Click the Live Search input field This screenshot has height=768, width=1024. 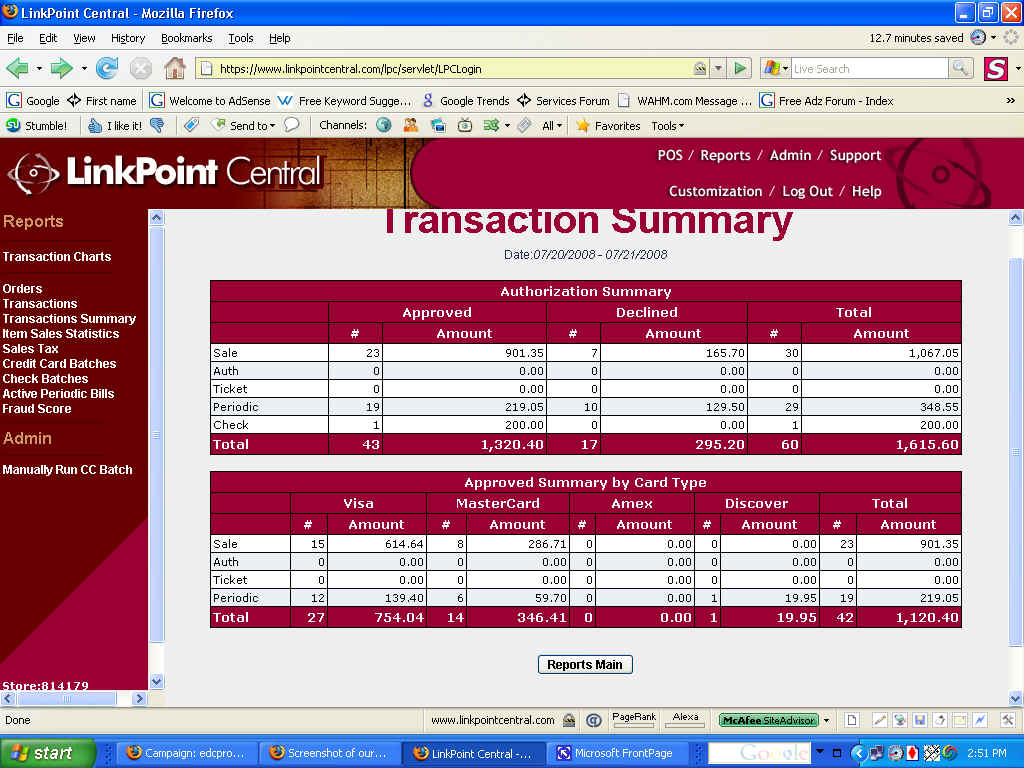pos(868,68)
